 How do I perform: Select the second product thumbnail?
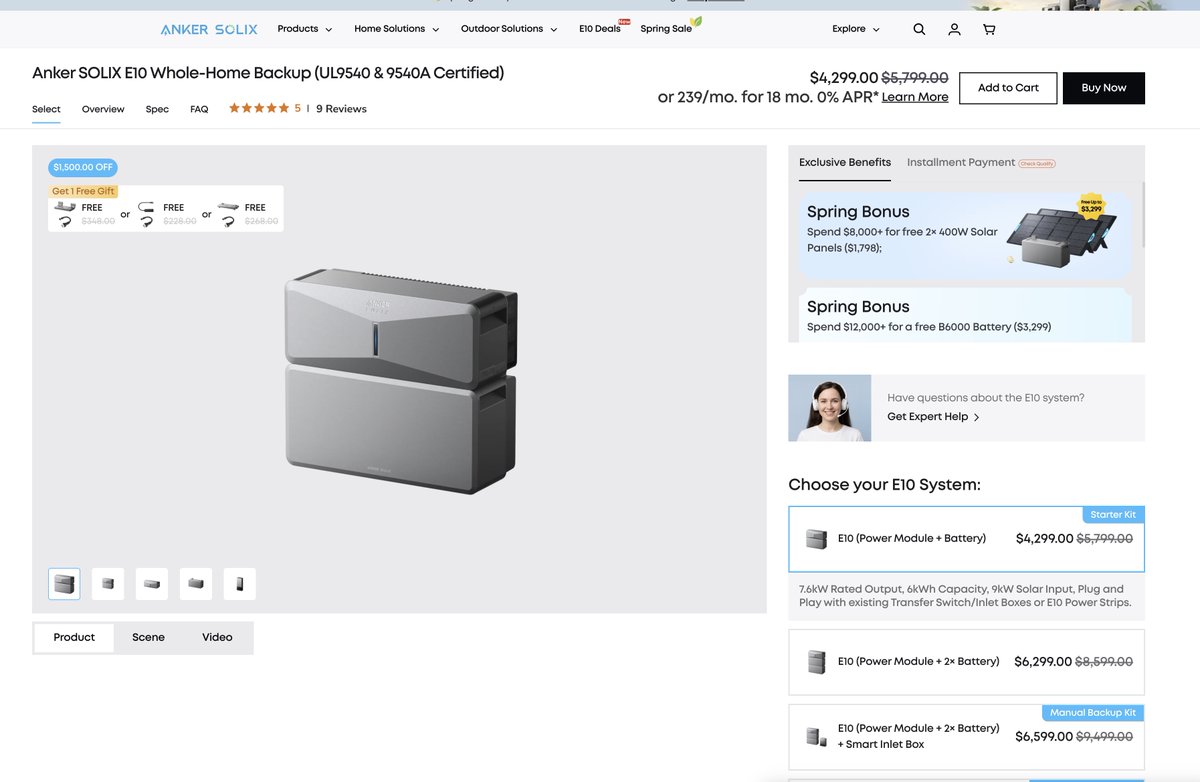pos(108,584)
